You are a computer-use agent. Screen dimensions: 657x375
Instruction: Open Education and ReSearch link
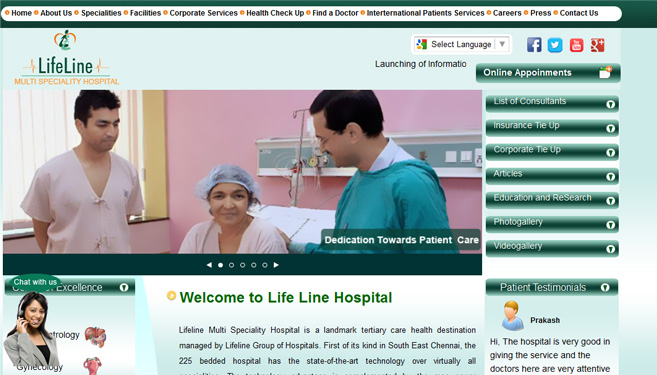[x=542, y=198]
